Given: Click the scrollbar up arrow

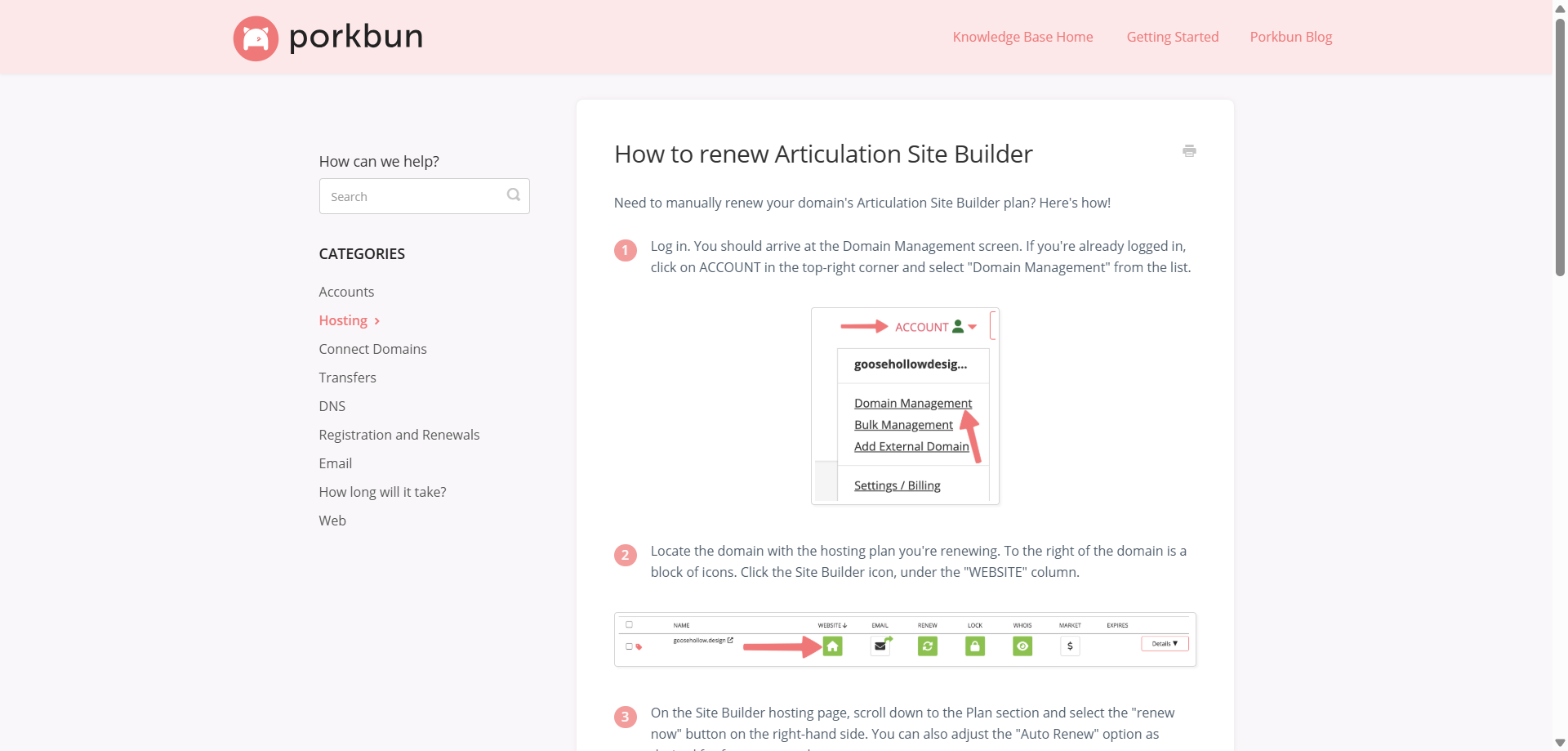Looking at the screenshot, I should point(1560,8).
